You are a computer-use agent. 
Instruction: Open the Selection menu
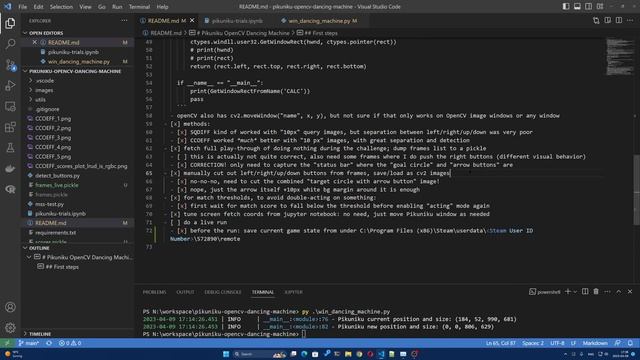pos(61,7)
